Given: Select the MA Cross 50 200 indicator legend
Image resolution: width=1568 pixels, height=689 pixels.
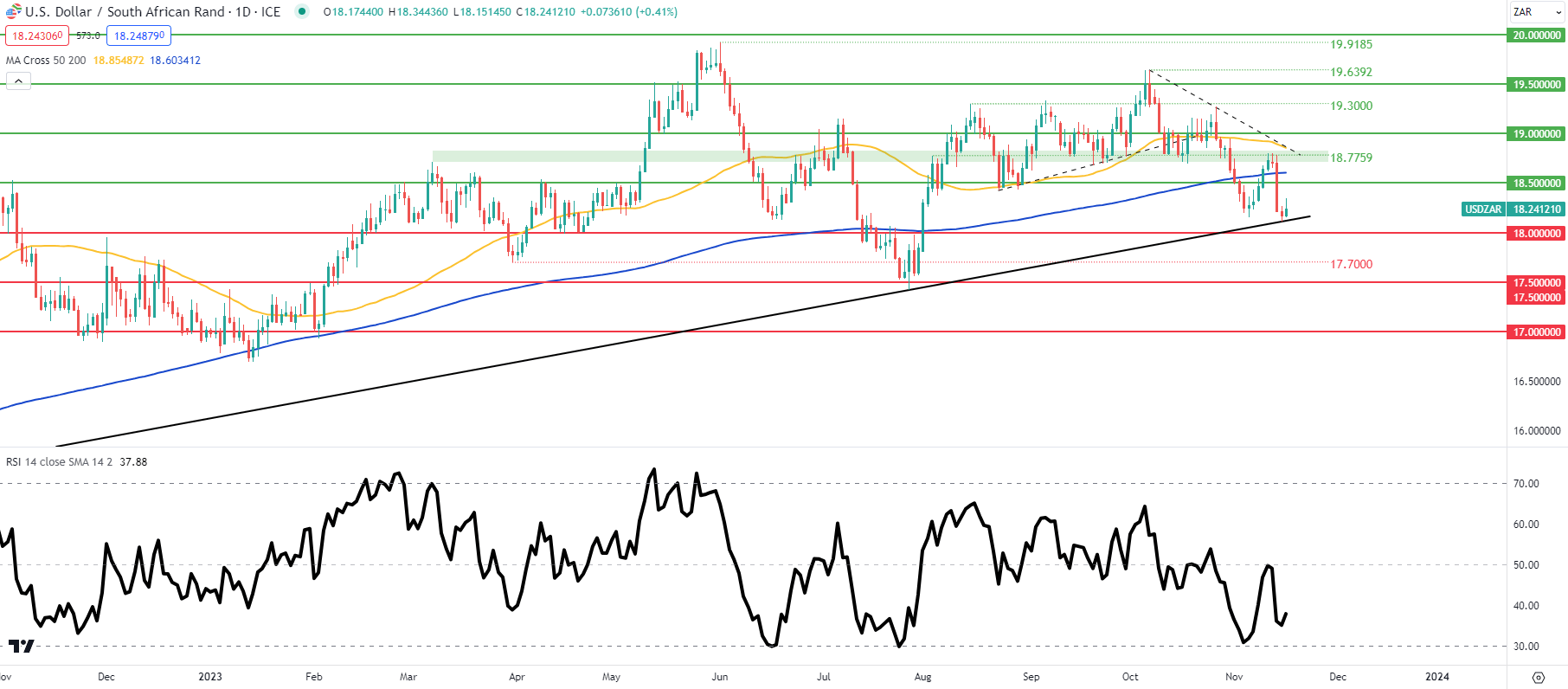Looking at the screenshot, I should pyautogui.click(x=46, y=61).
